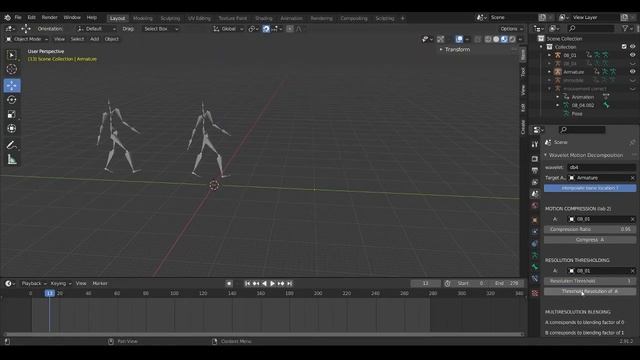Open the Tool properties tab icon
The height and width of the screenshot is (360, 640).
[535, 144]
